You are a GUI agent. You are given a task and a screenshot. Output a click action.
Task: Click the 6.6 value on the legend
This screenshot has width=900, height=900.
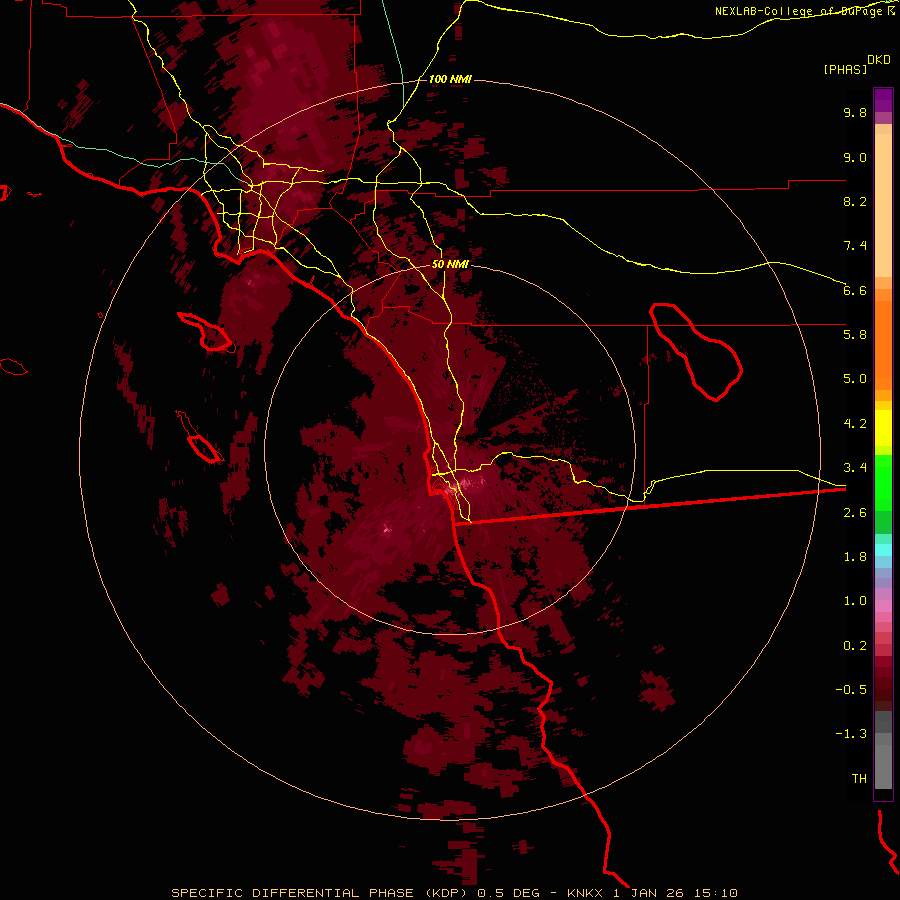click(x=855, y=290)
